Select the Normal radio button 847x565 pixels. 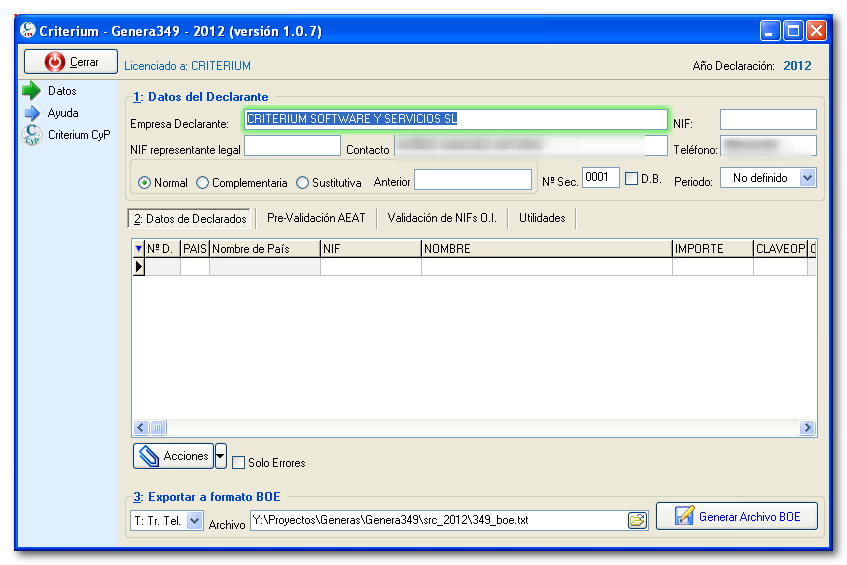(145, 183)
